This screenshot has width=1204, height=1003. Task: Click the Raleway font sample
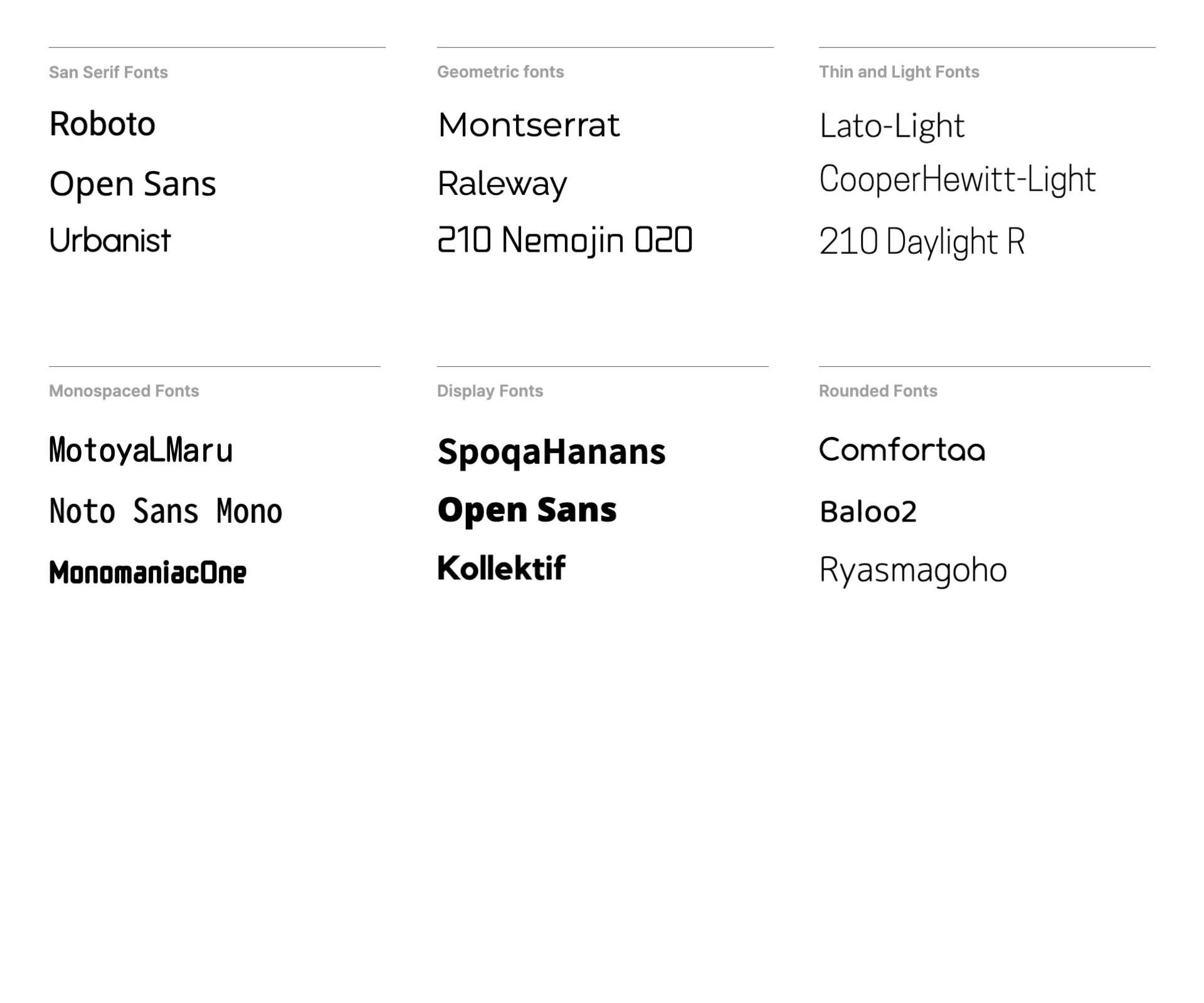tap(502, 185)
